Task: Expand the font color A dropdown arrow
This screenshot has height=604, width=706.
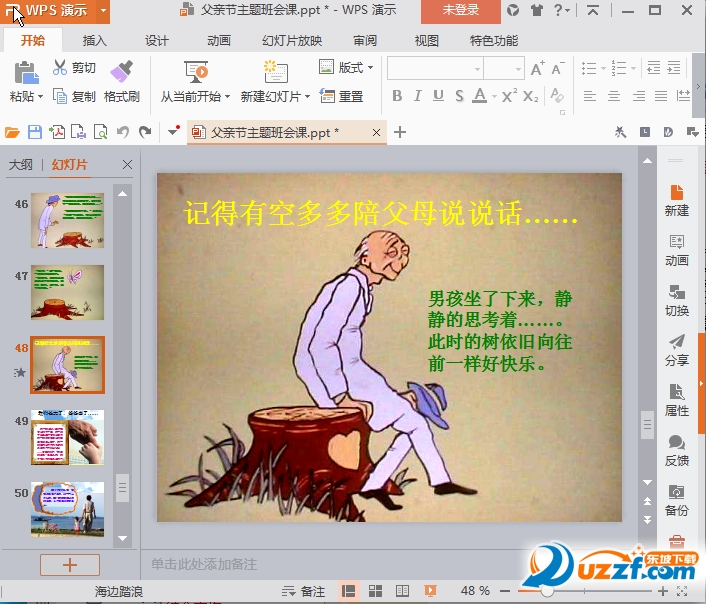Action: coord(494,96)
